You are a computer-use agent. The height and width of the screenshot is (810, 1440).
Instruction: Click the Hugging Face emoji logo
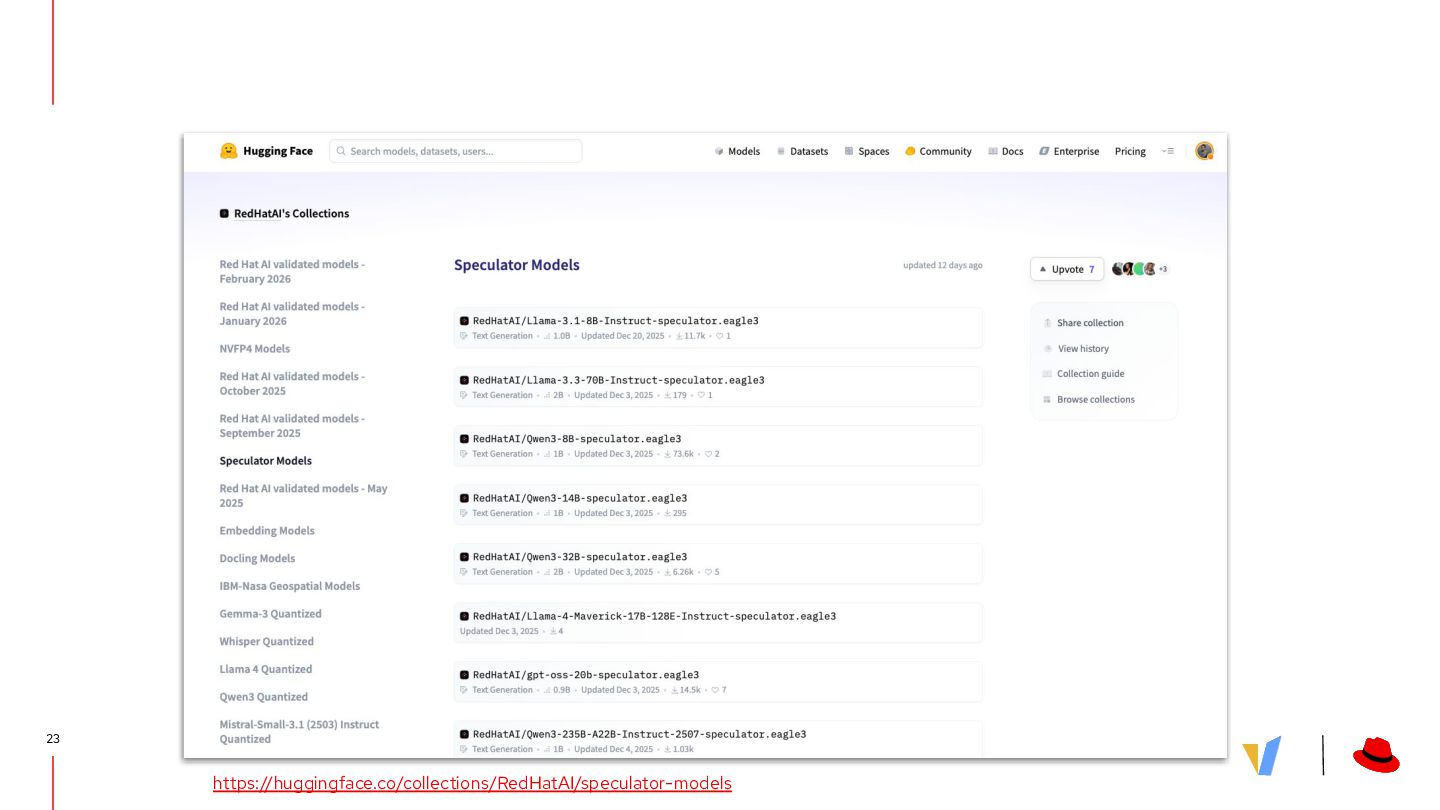click(x=229, y=151)
